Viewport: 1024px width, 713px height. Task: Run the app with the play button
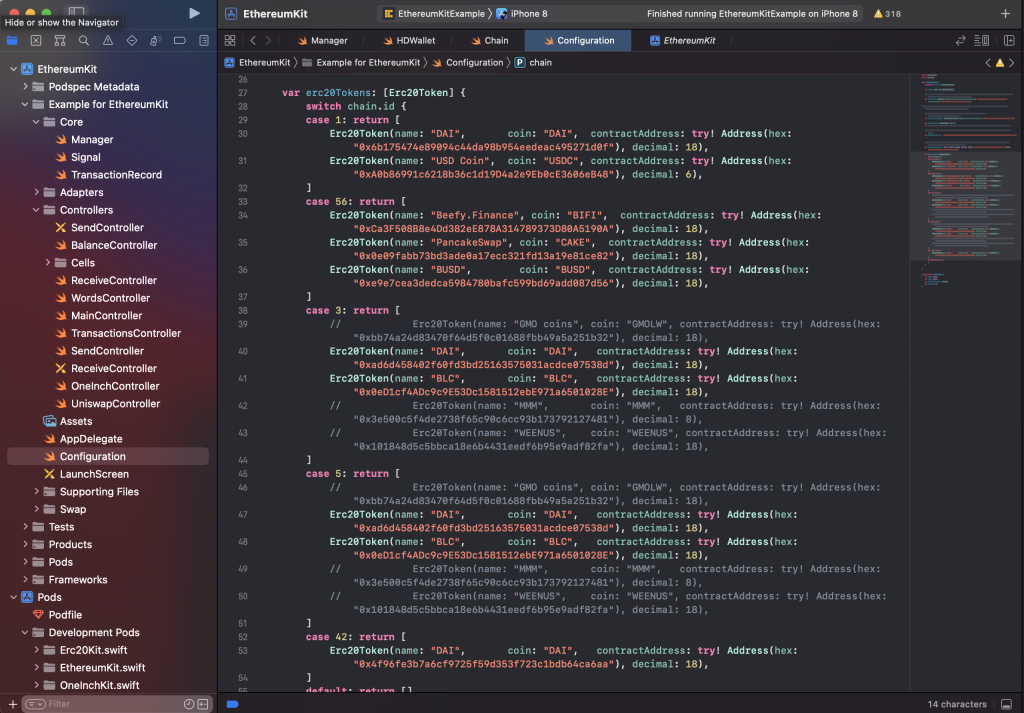[194, 13]
